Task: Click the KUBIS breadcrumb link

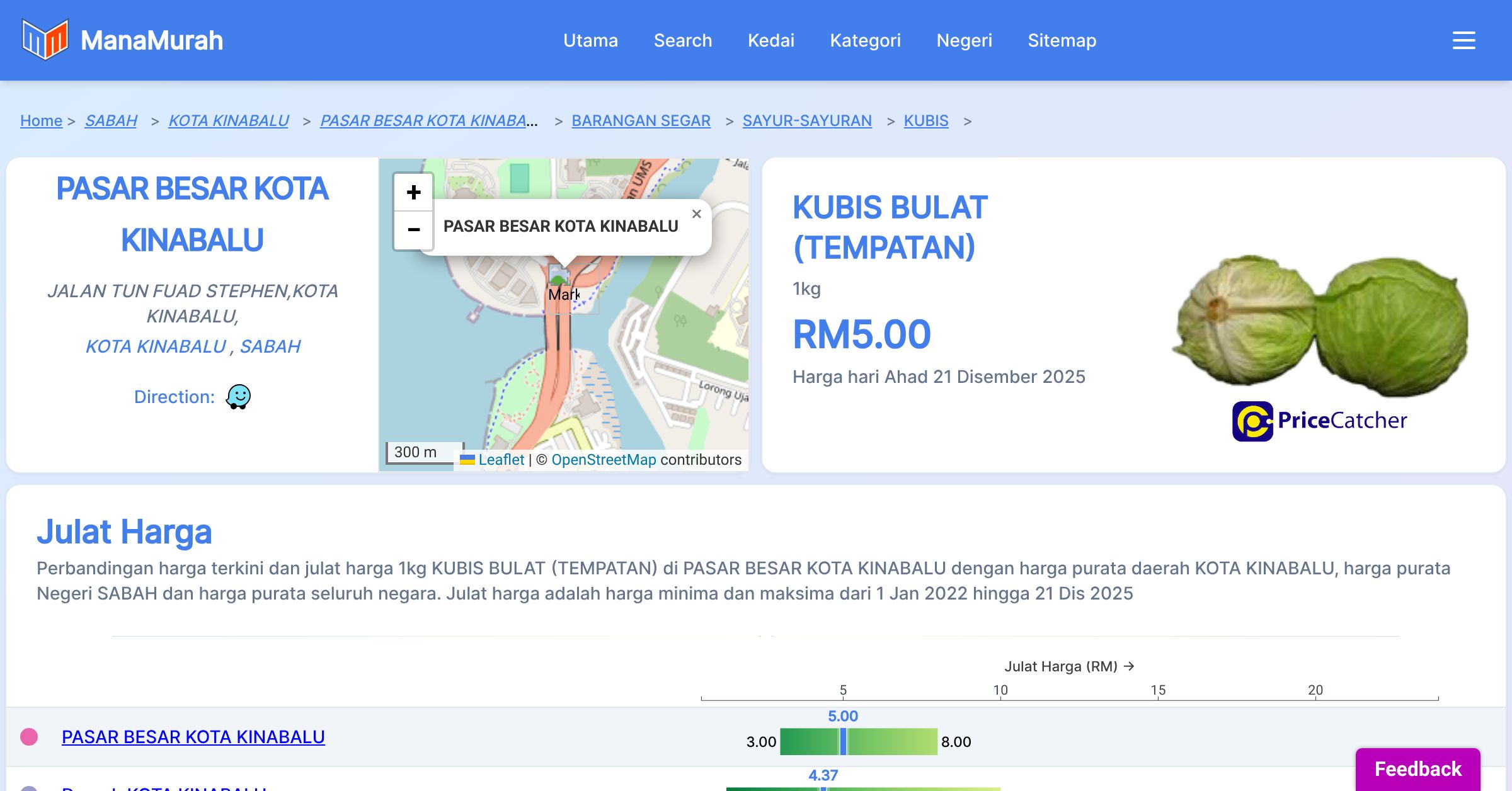Action: (925, 120)
